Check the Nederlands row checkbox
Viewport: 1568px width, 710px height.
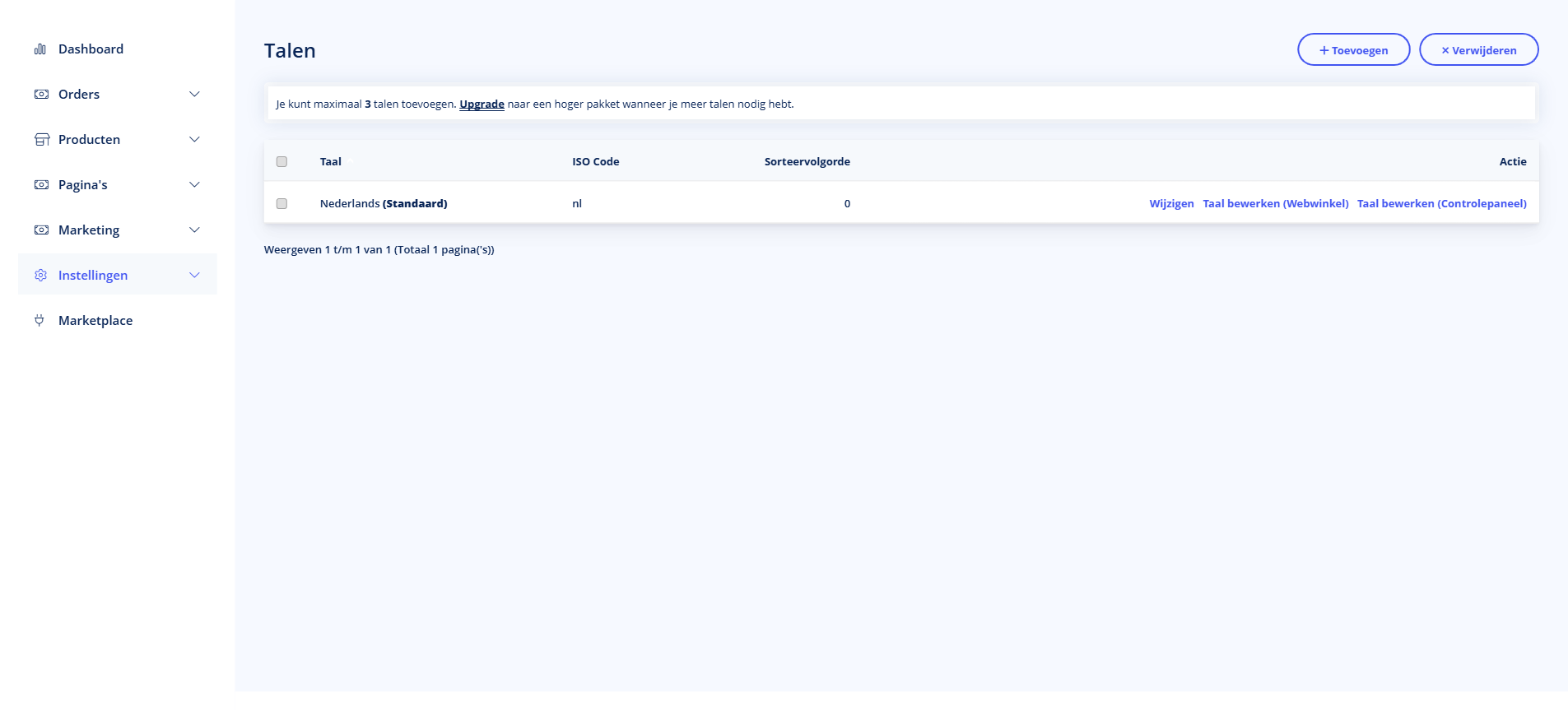tap(281, 204)
